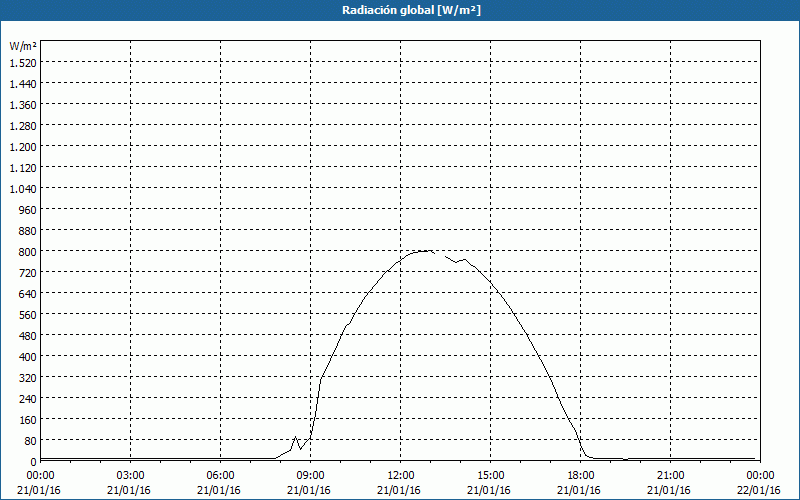Click the 1.040 y-axis value
Screen dimensions: 800x500
click(x=23, y=189)
